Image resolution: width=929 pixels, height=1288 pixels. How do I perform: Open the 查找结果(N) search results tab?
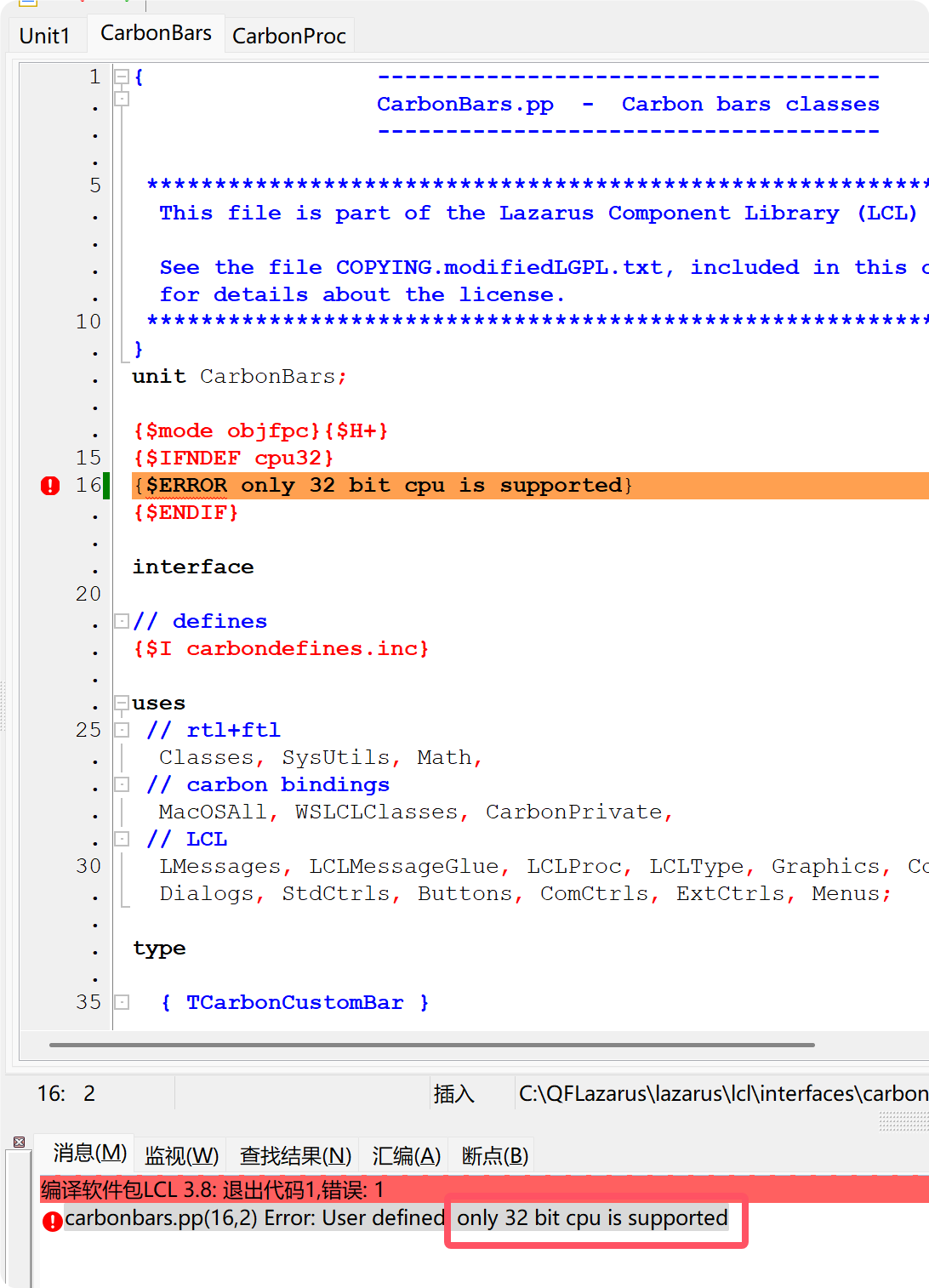coord(295,1155)
